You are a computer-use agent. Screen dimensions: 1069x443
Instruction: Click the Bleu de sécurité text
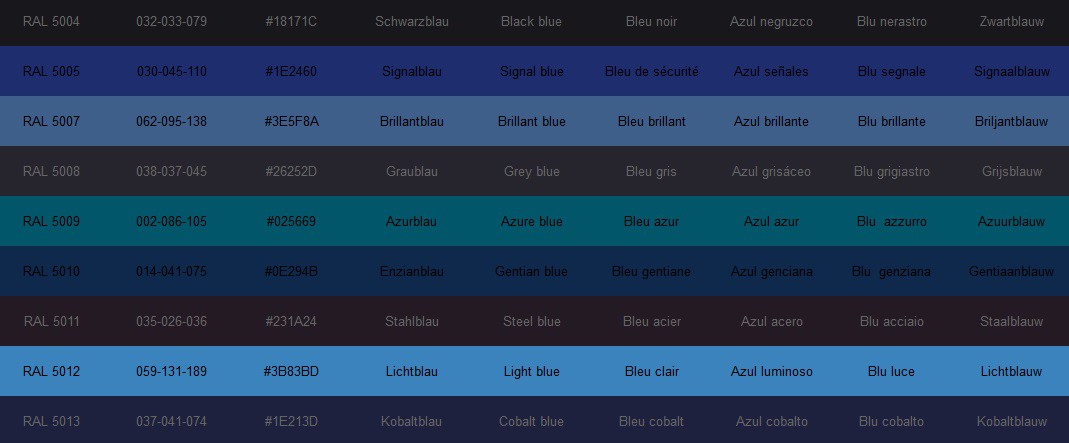coord(651,72)
